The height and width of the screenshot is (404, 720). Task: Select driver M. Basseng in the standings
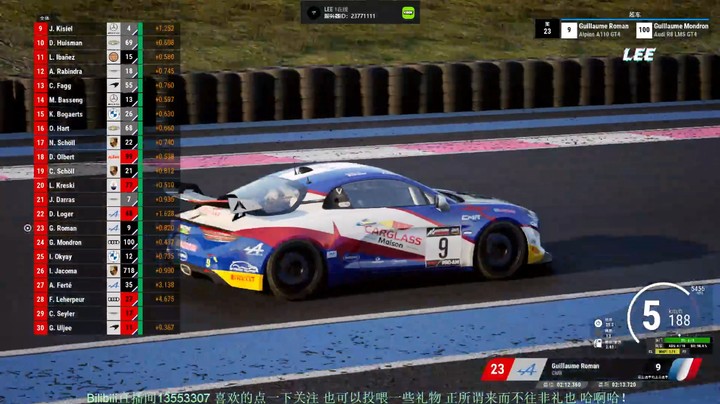(66, 100)
